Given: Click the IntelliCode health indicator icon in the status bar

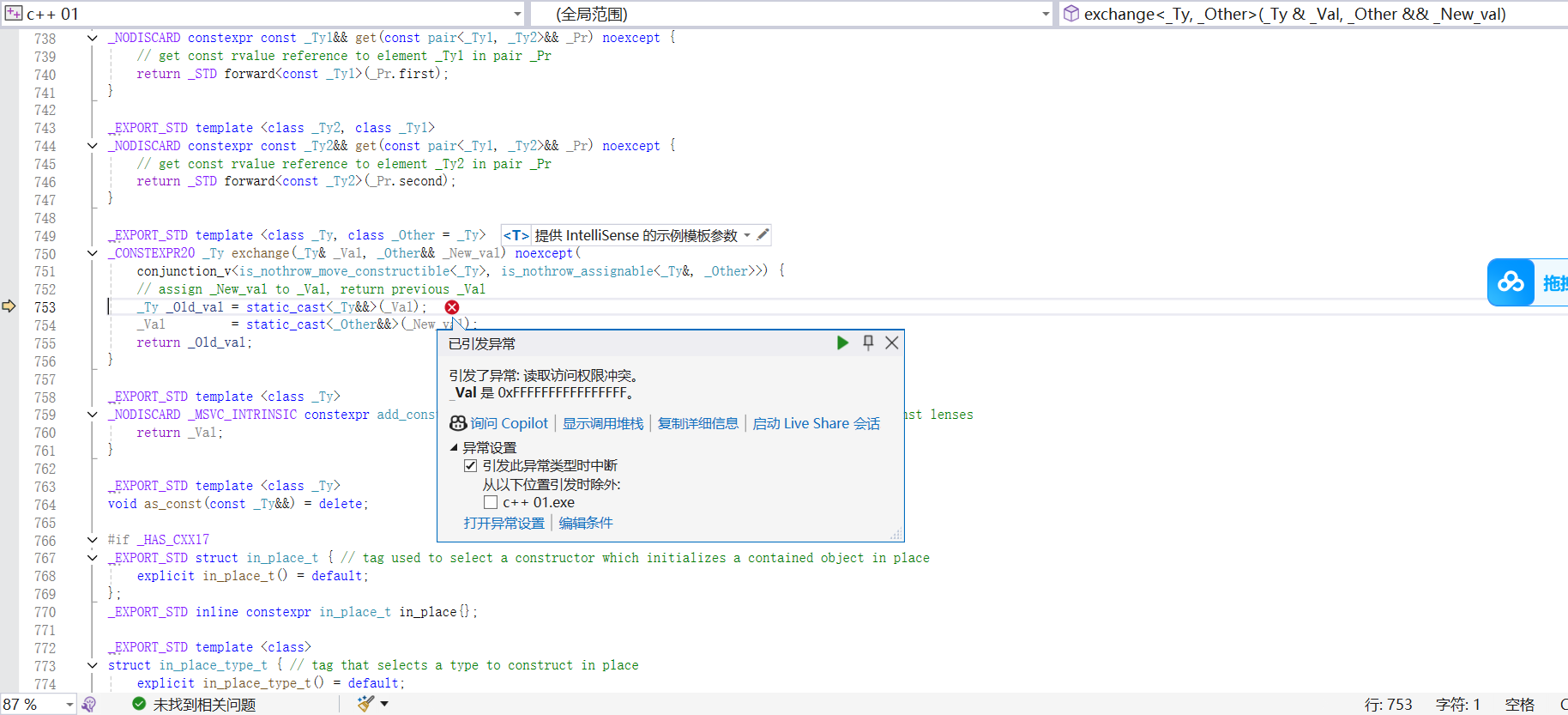Looking at the screenshot, I should (89, 704).
